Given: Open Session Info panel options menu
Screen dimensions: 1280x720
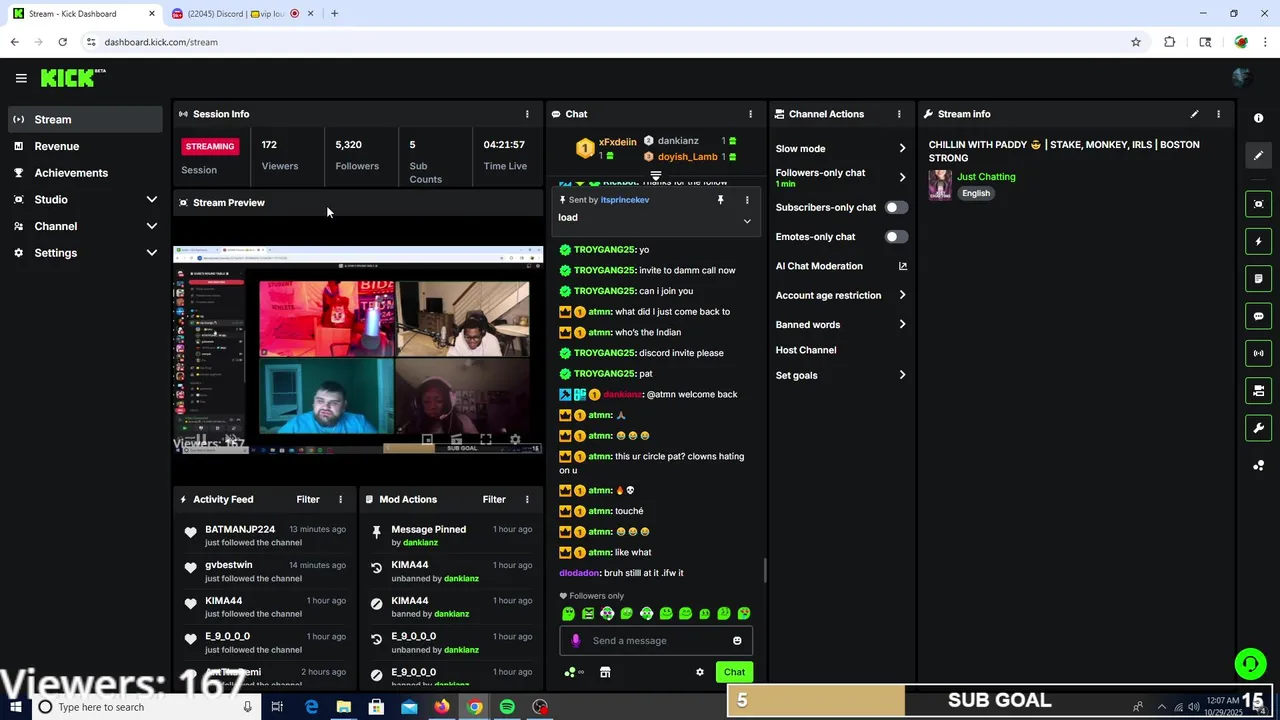Looking at the screenshot, I should pyautogui.click(x=527, y=114).
